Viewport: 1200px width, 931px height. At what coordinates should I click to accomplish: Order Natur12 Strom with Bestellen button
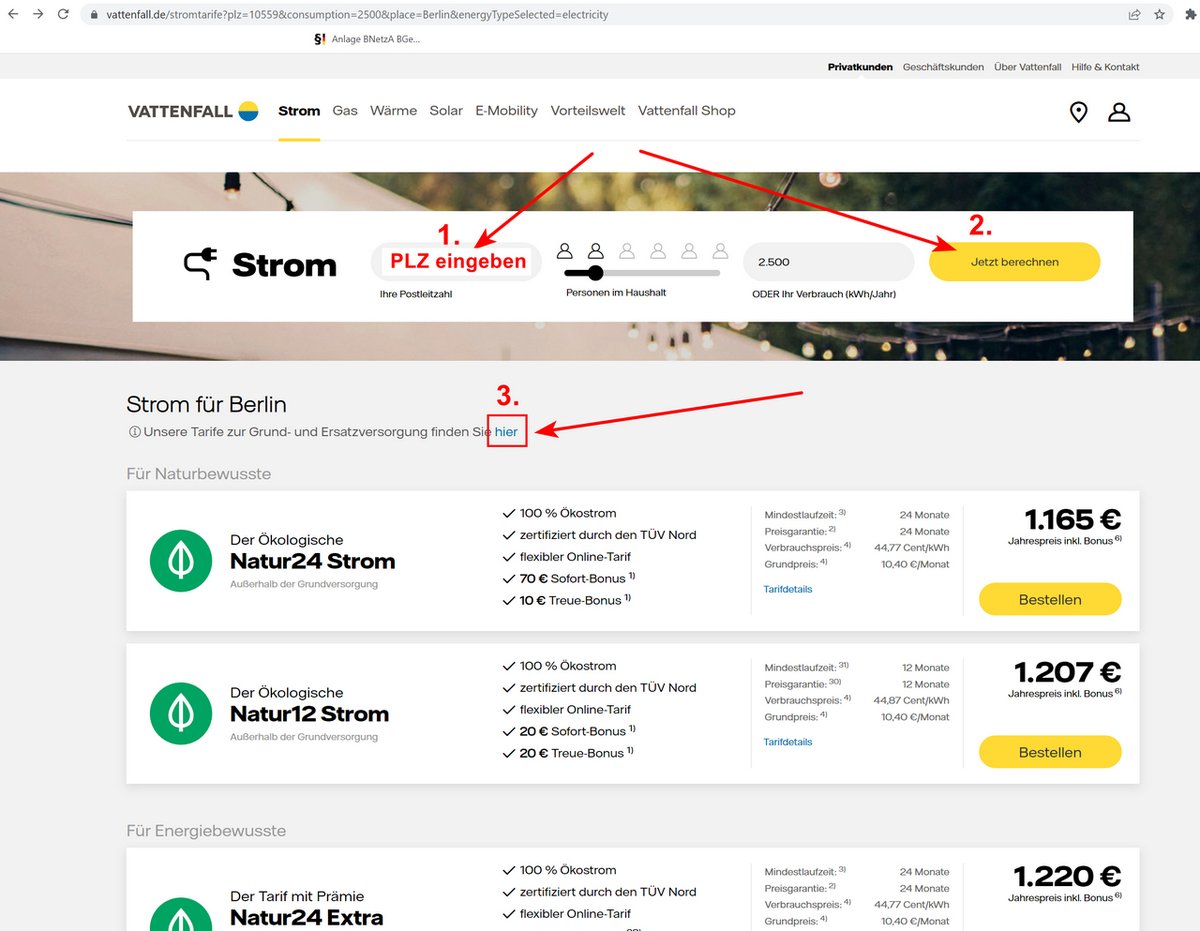click(1050, 752)
